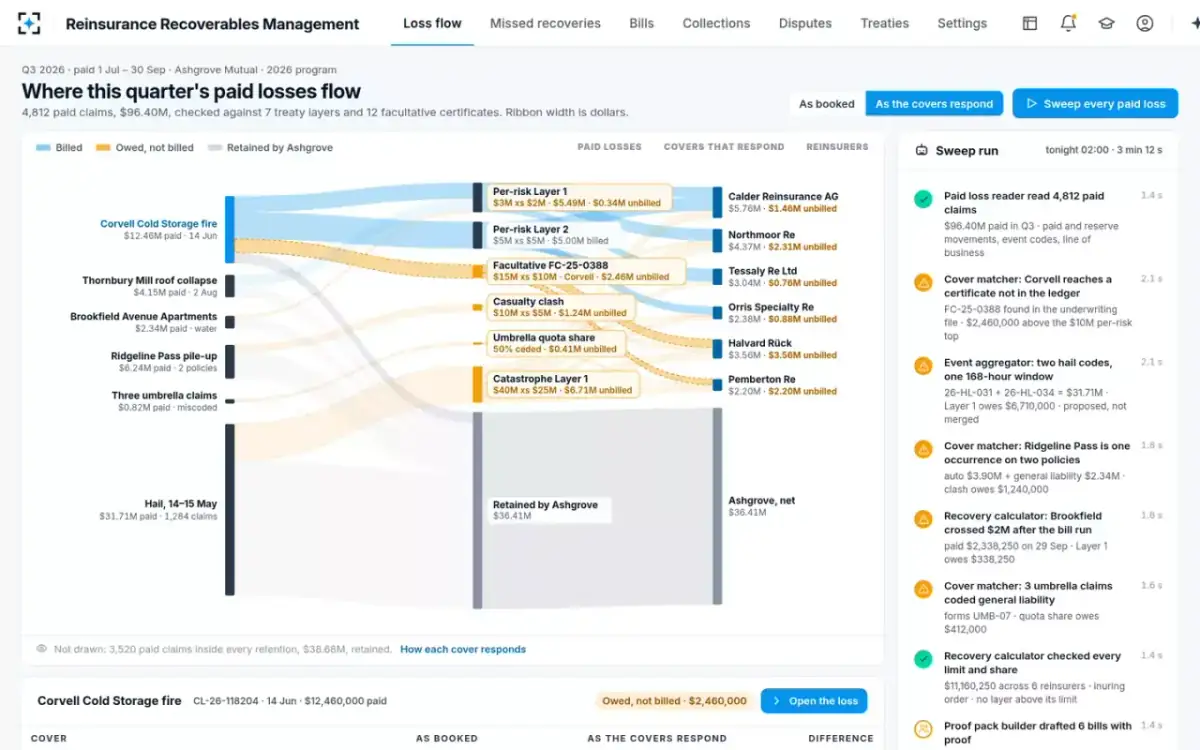Select the As booked view

point(827,104)
